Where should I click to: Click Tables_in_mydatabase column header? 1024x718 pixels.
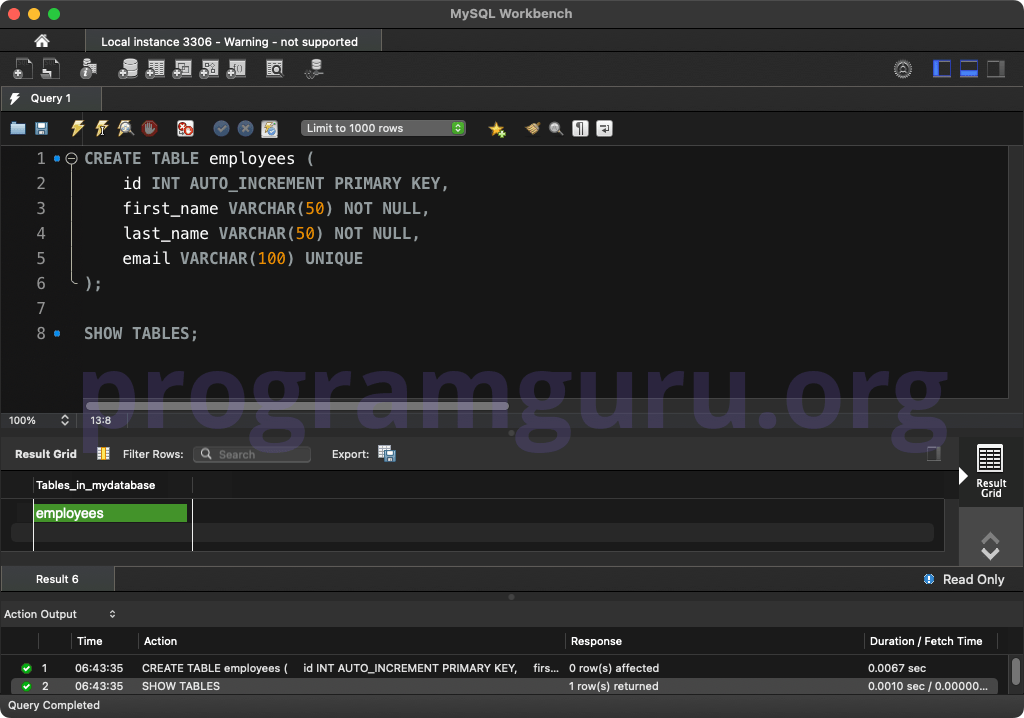(x=113, y=485)
